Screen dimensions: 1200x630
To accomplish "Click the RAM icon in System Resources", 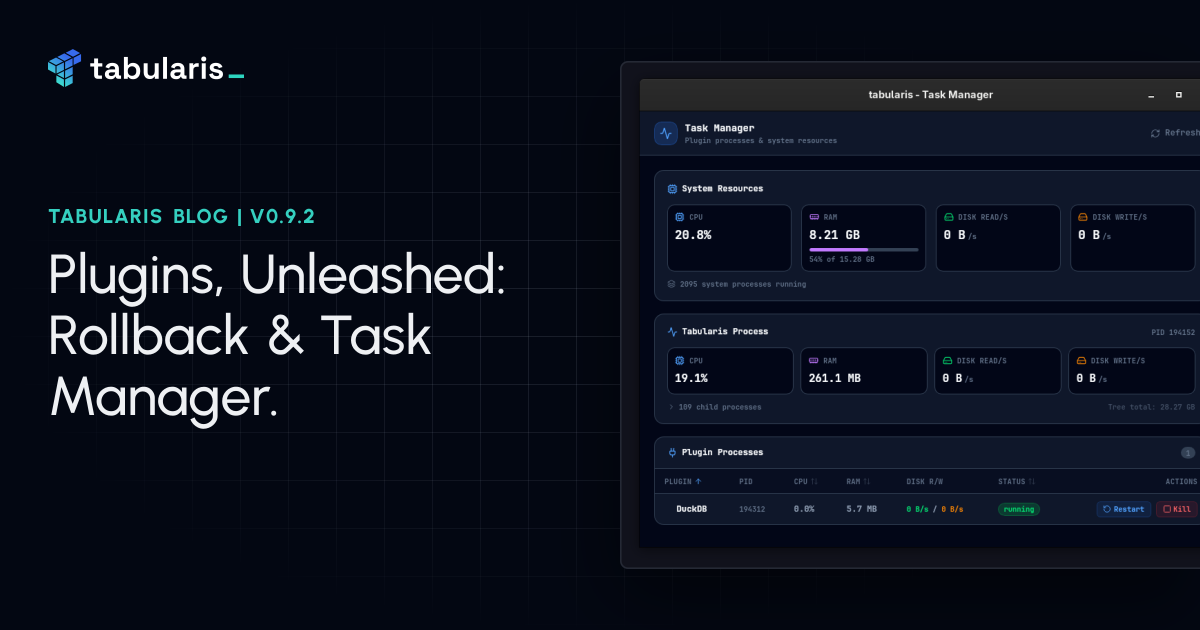I will tap(814, 217).
